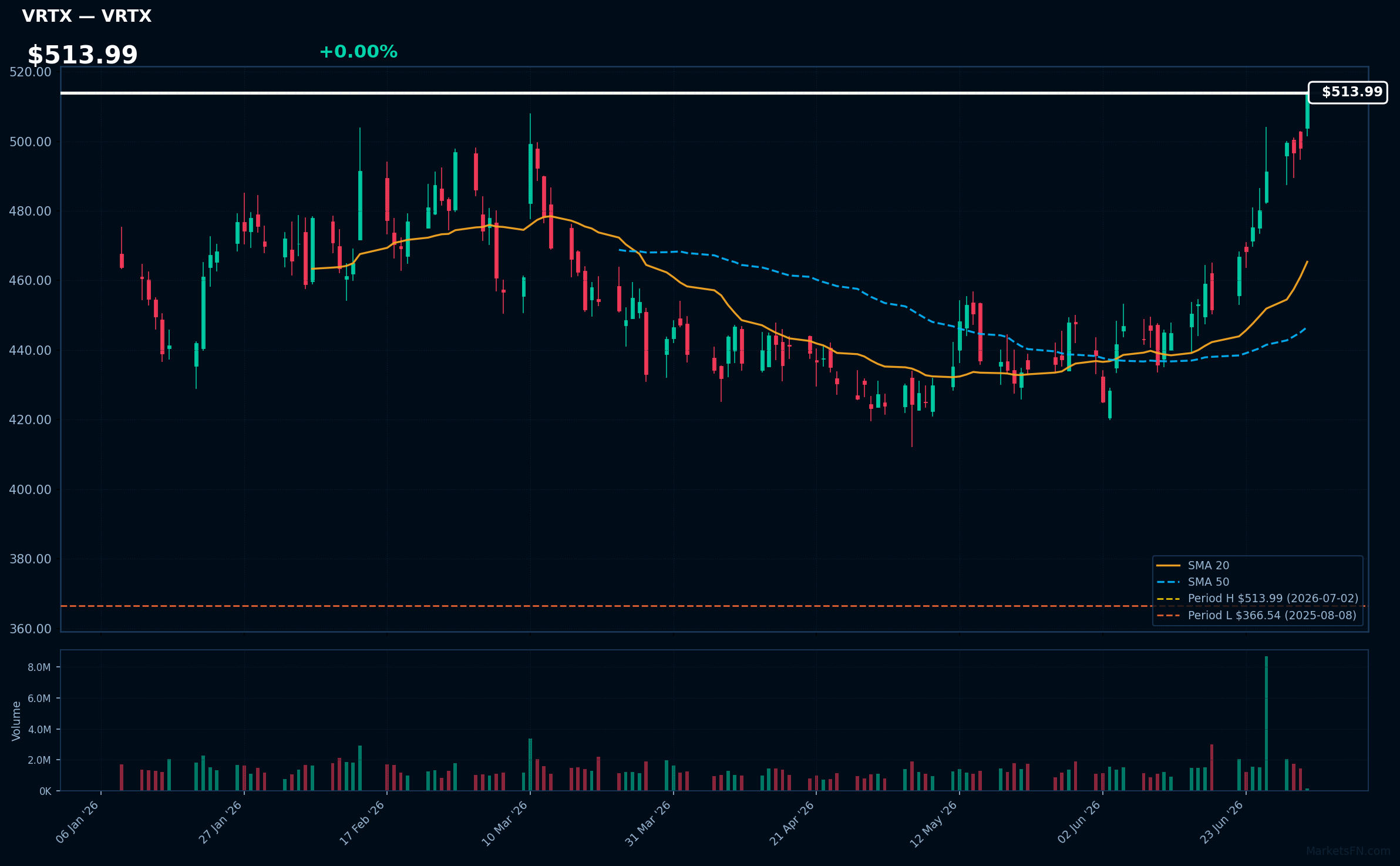Click the red dashed Period L sample in legend
This screenshot has width=1400, height=866.
(x=1168, y=616)
